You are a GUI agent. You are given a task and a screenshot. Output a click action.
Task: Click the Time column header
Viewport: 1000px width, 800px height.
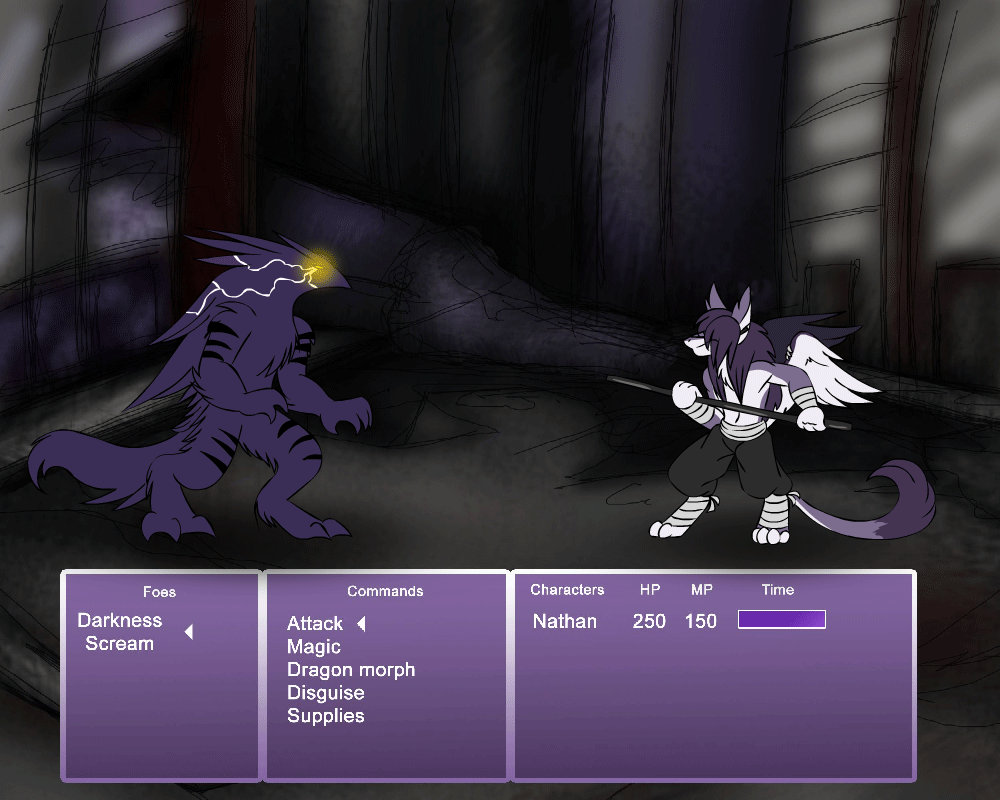pyautogui.click(x=777, y=589)
